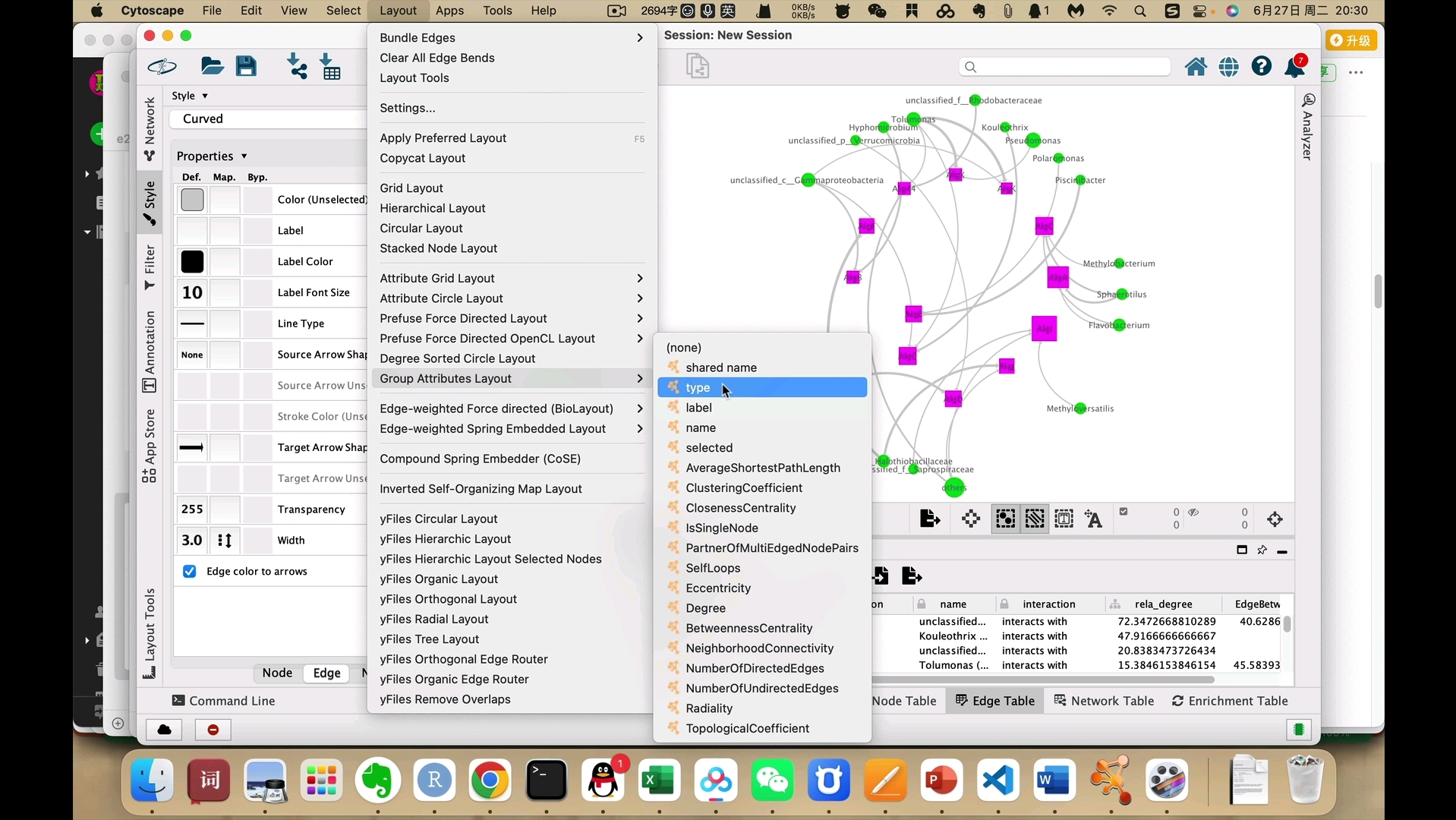Open Google Chrome from the Dock
The height and width of the screenshot is (820, 1456).
coord(490,781)
